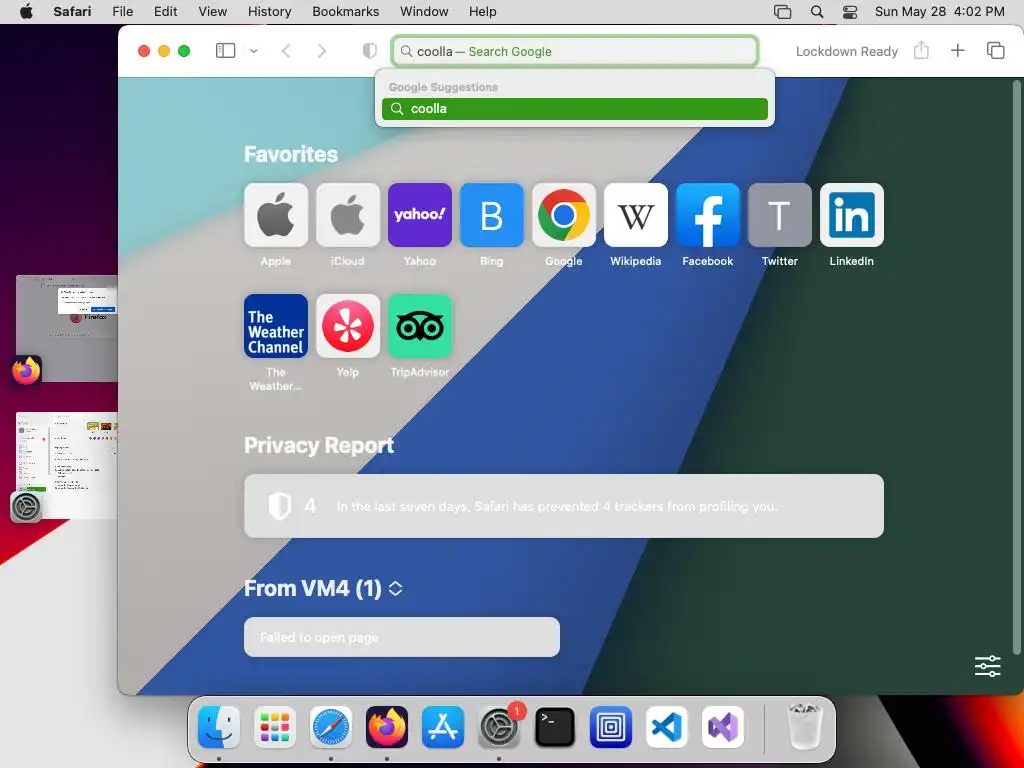1024x768 pixels.
Task: Click the Lockdown Ready label
Action: (x=846, y=52)
